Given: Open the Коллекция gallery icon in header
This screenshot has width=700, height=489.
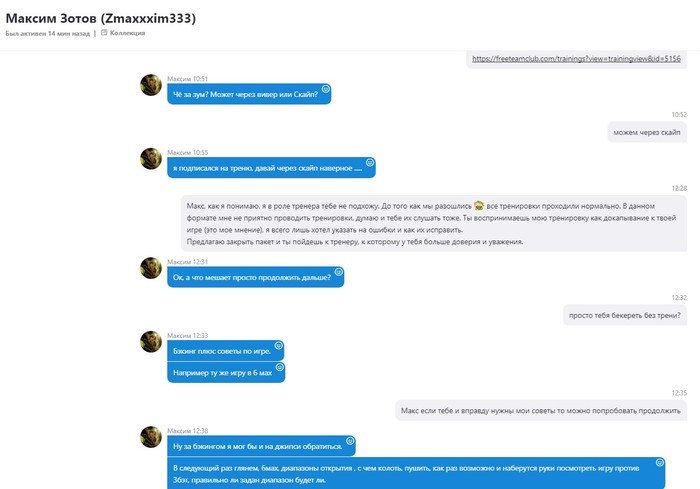Looking at the screenshot, I should [x=104, y=33].
